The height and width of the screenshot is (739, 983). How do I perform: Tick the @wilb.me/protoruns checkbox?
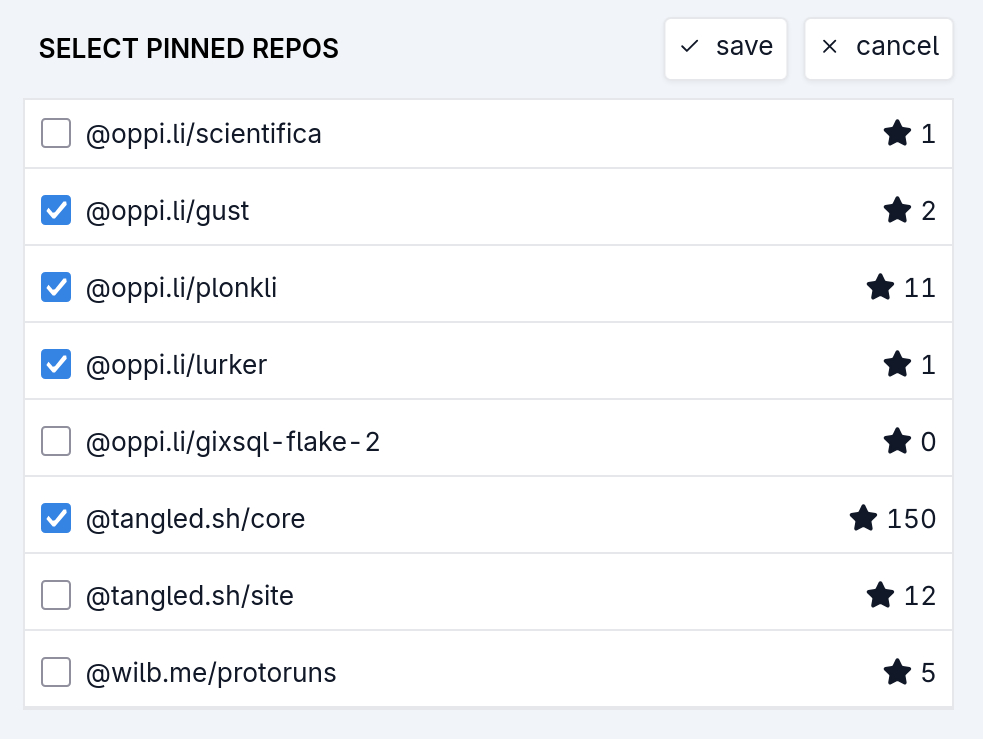(x=56, y=673)
